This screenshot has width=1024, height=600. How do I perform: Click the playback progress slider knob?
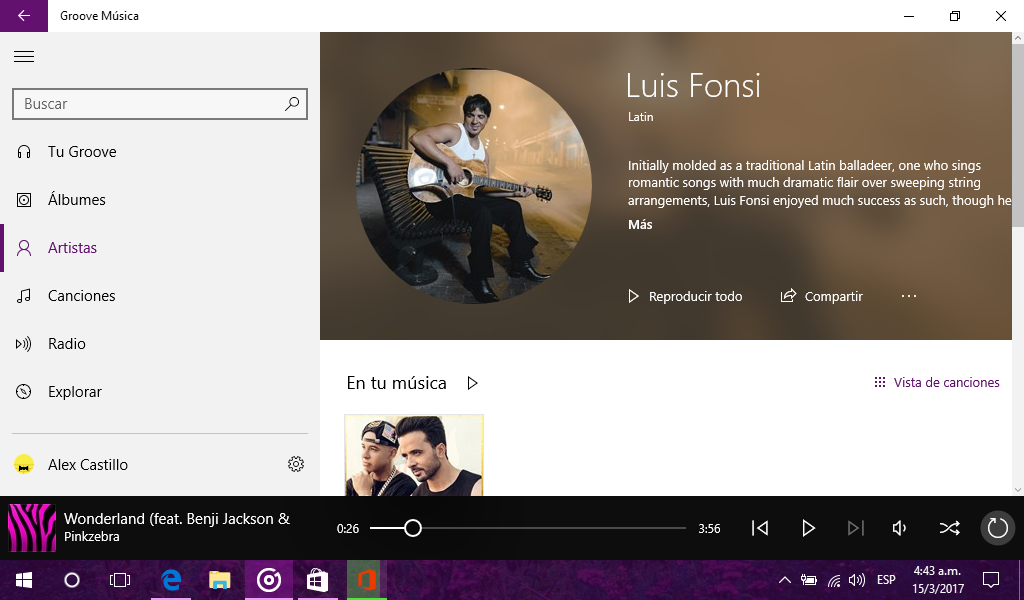pos(412,528)
